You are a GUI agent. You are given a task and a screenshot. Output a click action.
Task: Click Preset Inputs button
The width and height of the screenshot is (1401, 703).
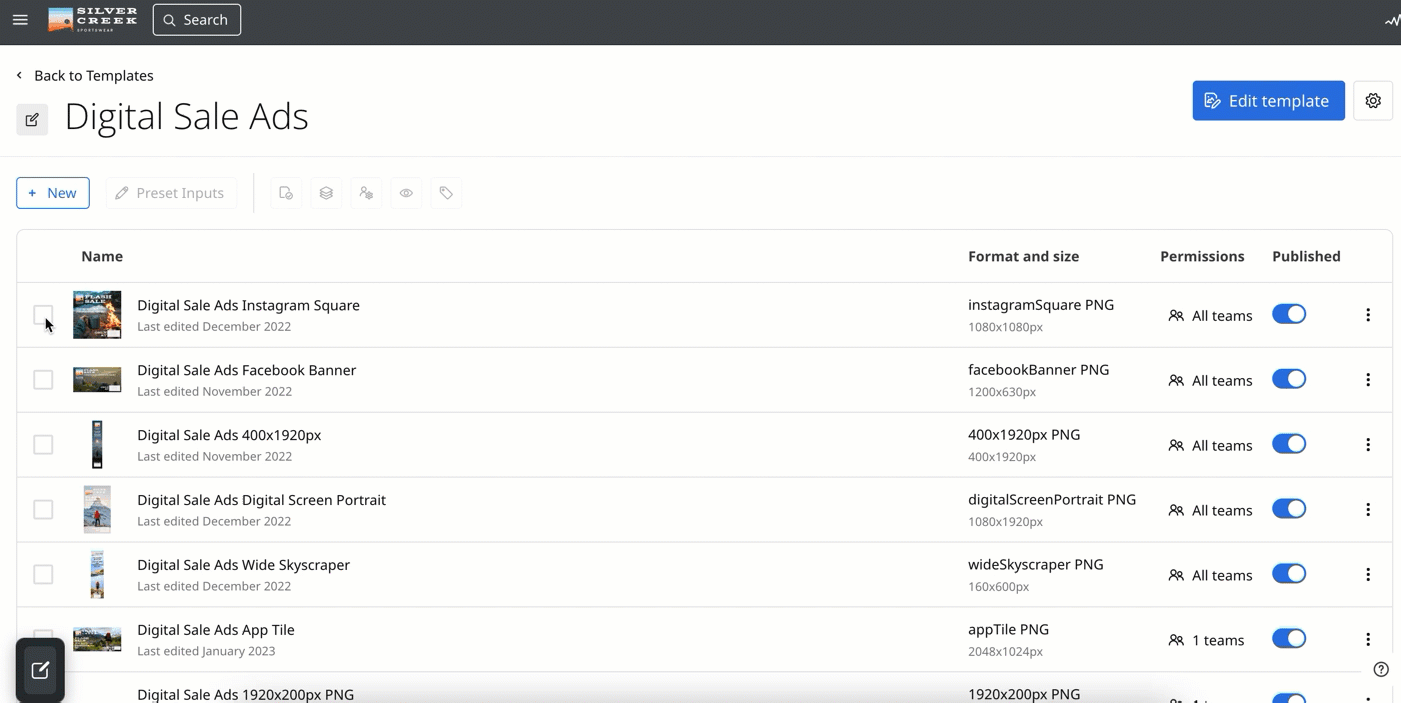(x=171, y=193)
